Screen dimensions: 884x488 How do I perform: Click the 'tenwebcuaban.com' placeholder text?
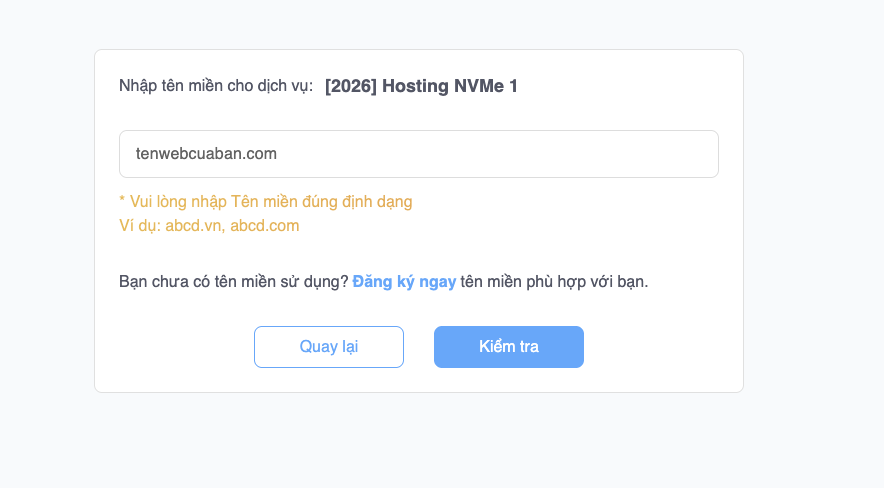click(206, 154)
